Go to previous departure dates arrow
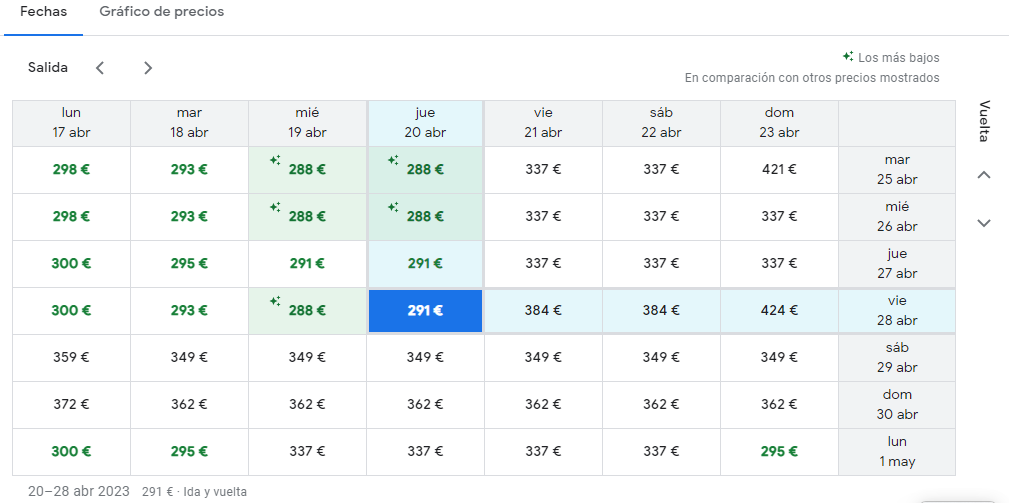Screen dimensions: 1009x503 (x=100, y=68)
